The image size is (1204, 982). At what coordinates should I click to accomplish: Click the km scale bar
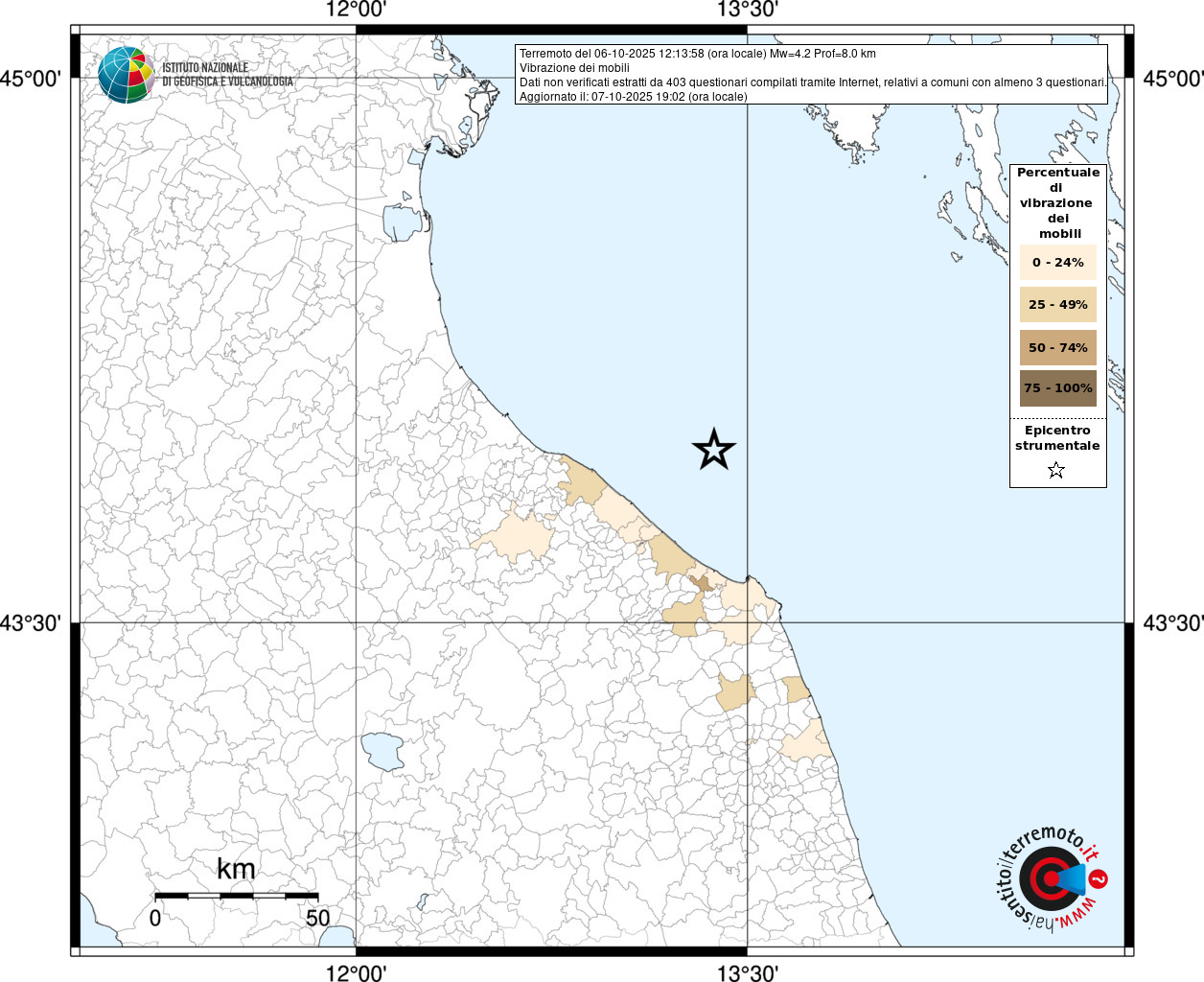click(x=236, y=896)
